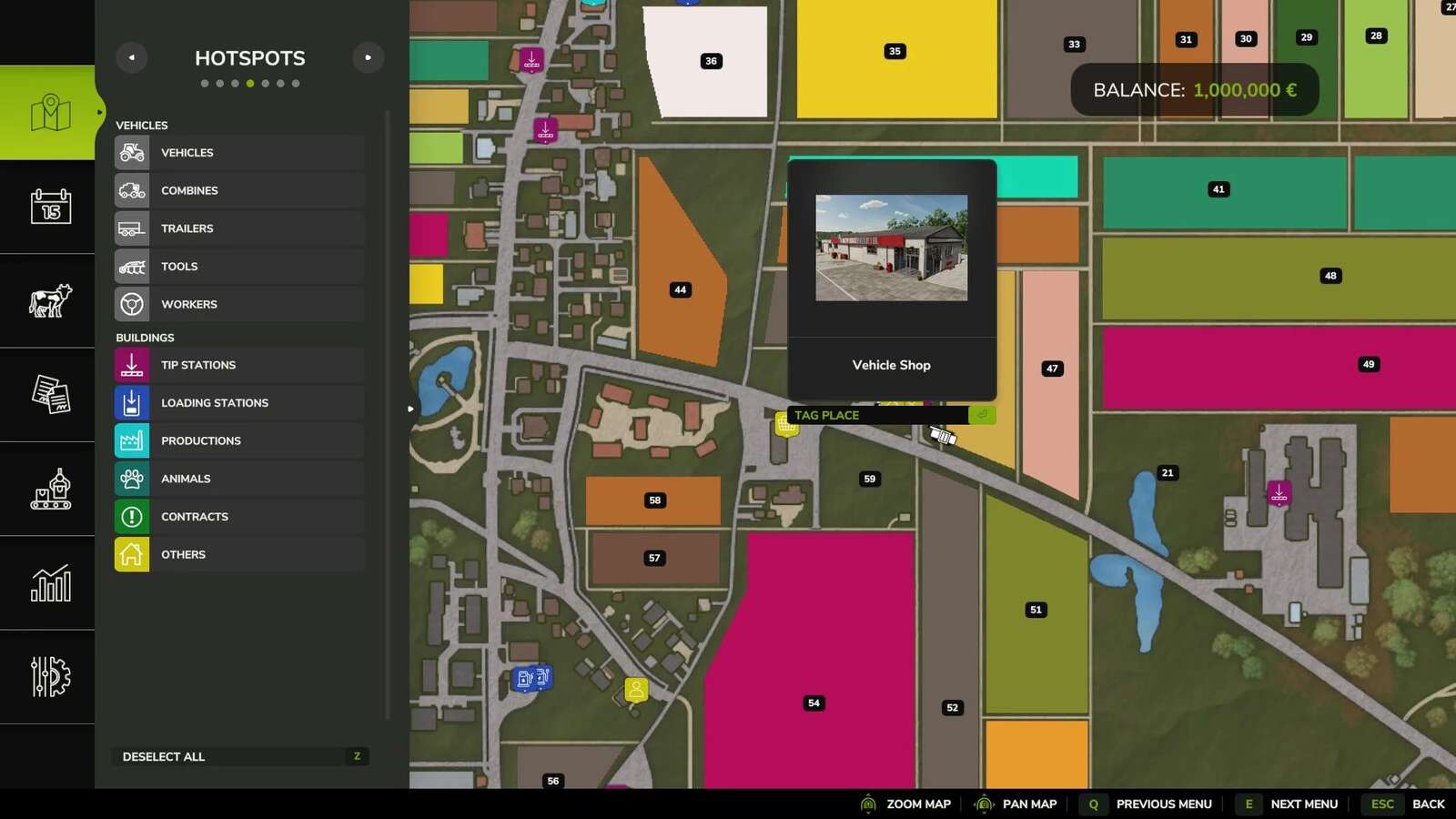The image size is (1456, 819).
Task: Toggle Tip Stations hotspot visibility
Action: click(239, 365)
